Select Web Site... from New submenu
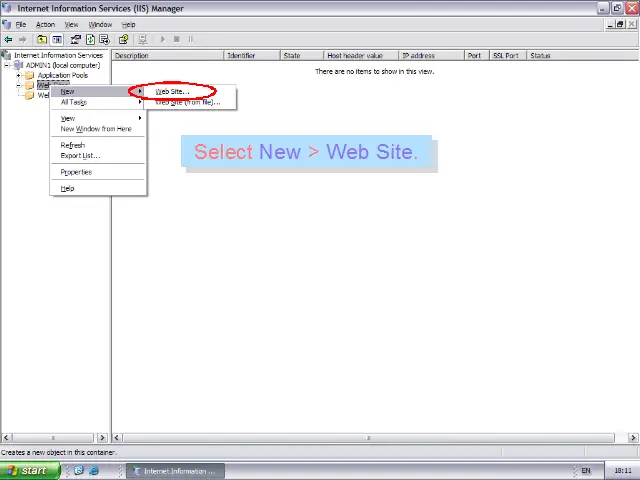This screenshot has width=640, height=480. tap(190, 92)
